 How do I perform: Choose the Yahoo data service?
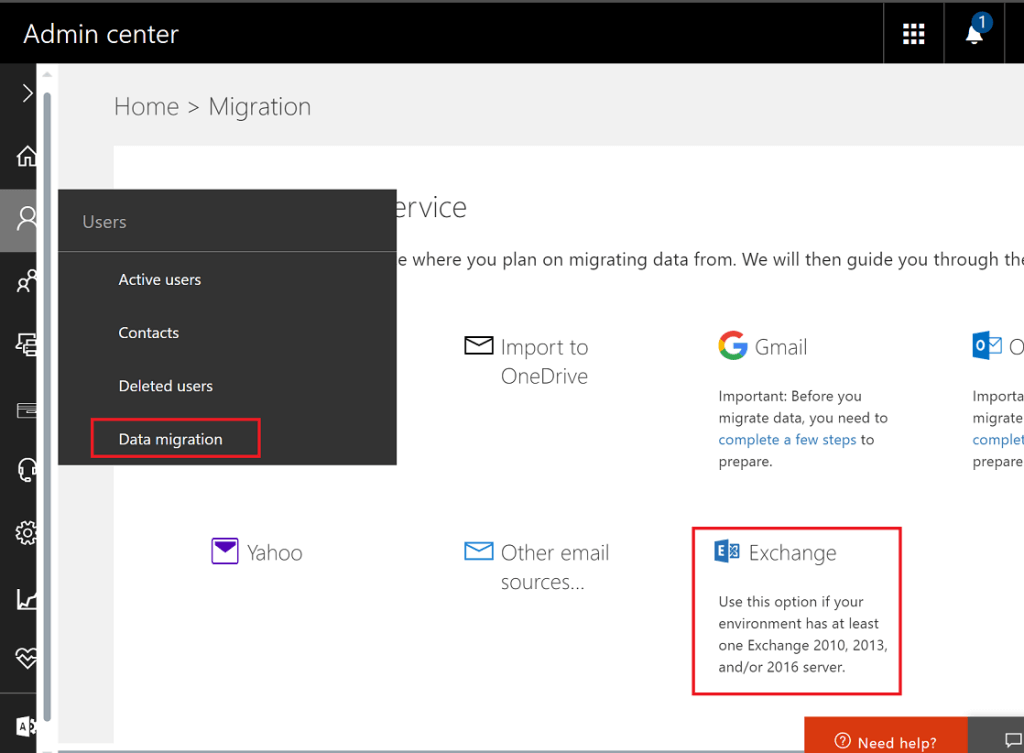(274, 553)
